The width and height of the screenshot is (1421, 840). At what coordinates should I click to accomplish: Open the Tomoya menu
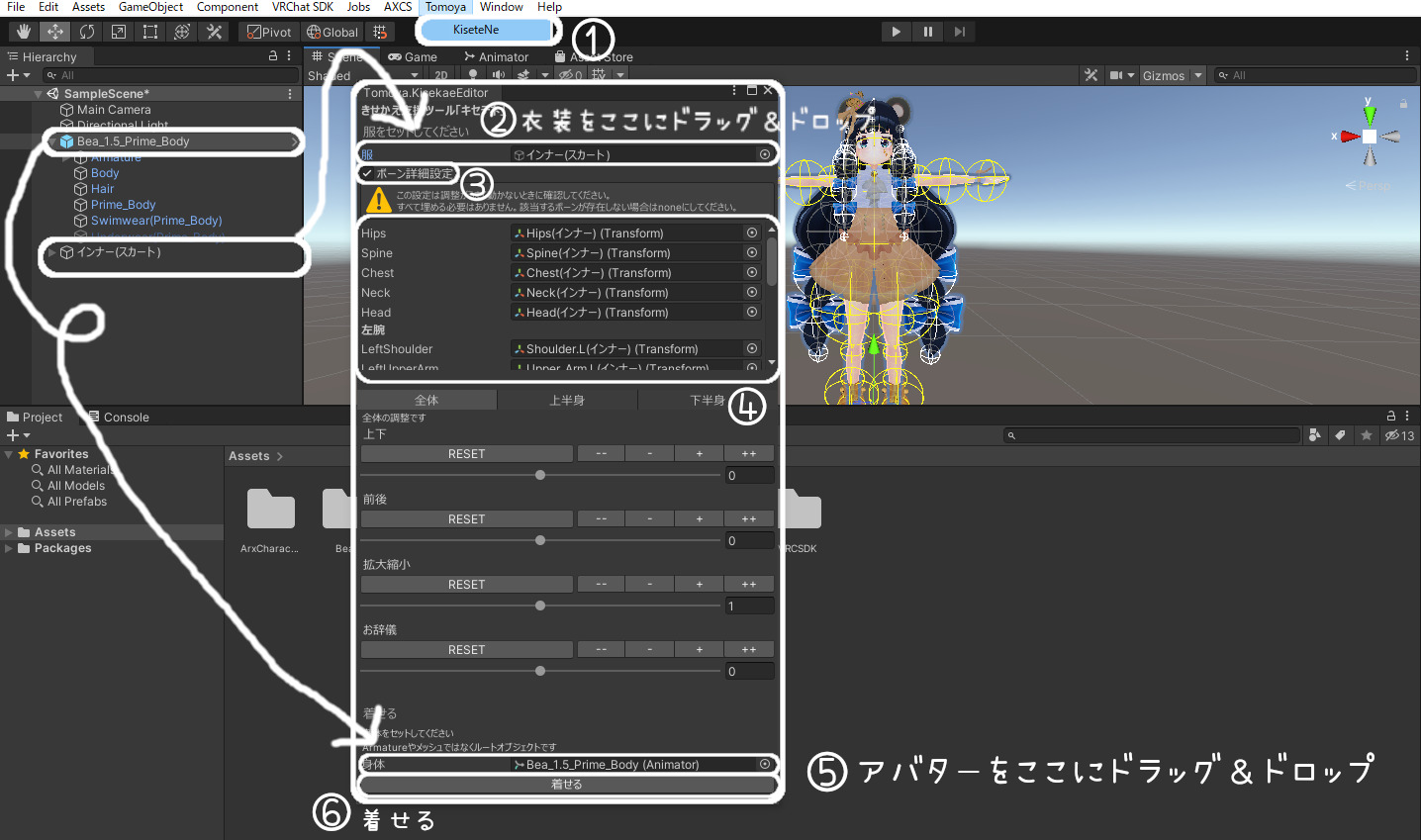pyautogui.click(x=445, y=7)
